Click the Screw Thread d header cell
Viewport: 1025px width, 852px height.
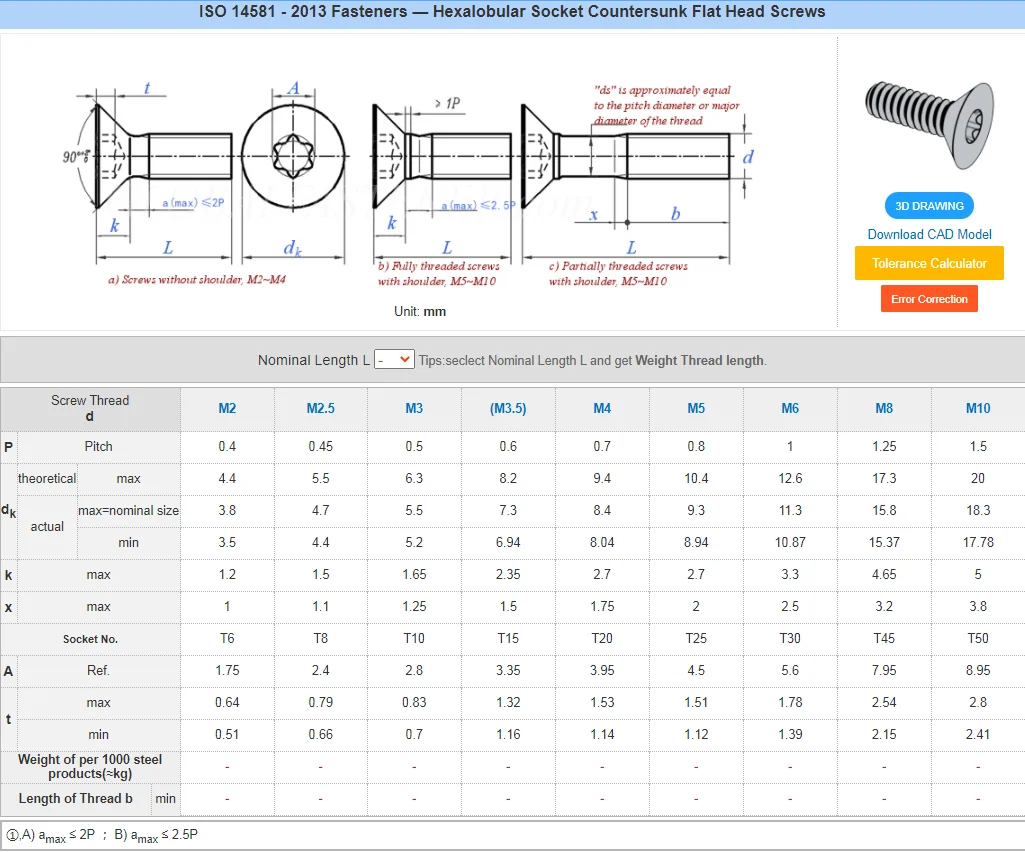(x=90, y=409)
